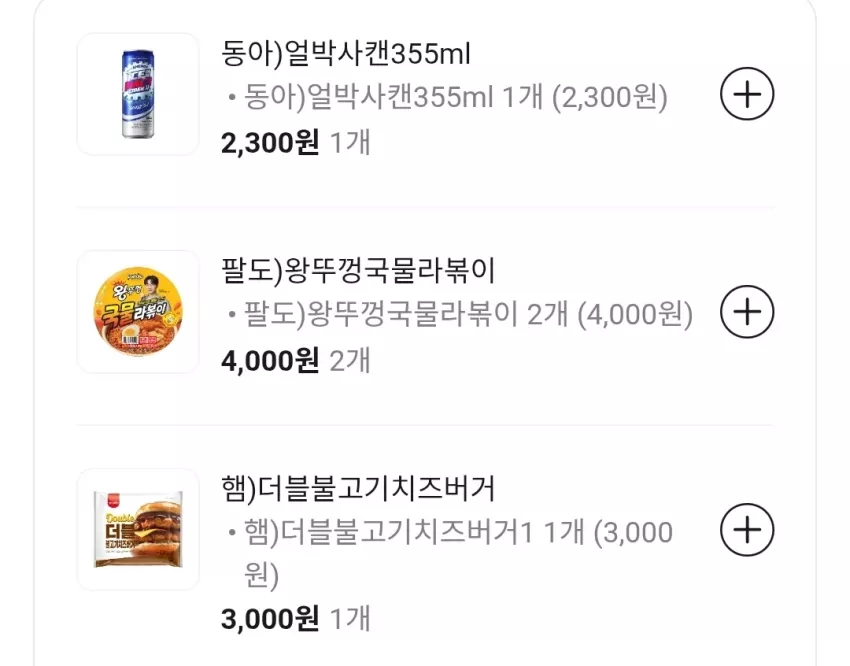The height and width of the screenshot is (666, 850).
Task: Click option line 동아)얼박사캔355ml 1개 (2,300원)
Action: (x=448, y=98)
